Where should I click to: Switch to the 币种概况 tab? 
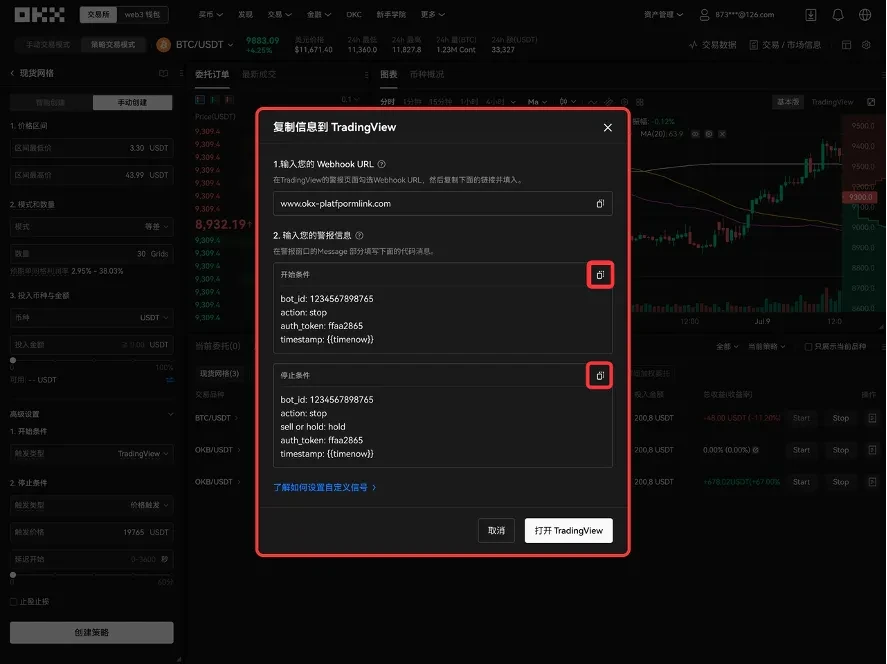pyautogui.click(x=427, y=74)
